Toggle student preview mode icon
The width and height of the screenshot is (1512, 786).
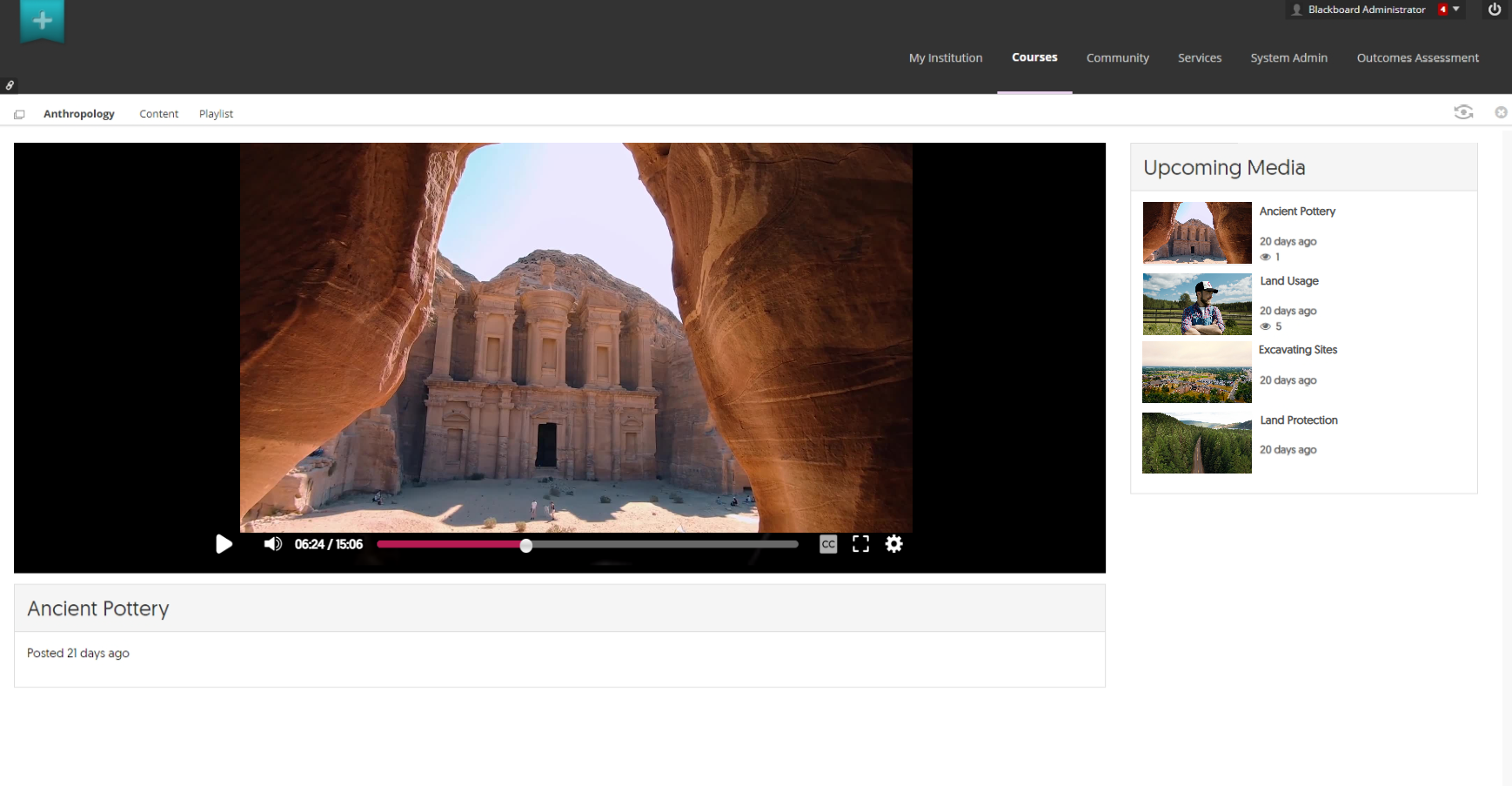[x=1463, y=112]
